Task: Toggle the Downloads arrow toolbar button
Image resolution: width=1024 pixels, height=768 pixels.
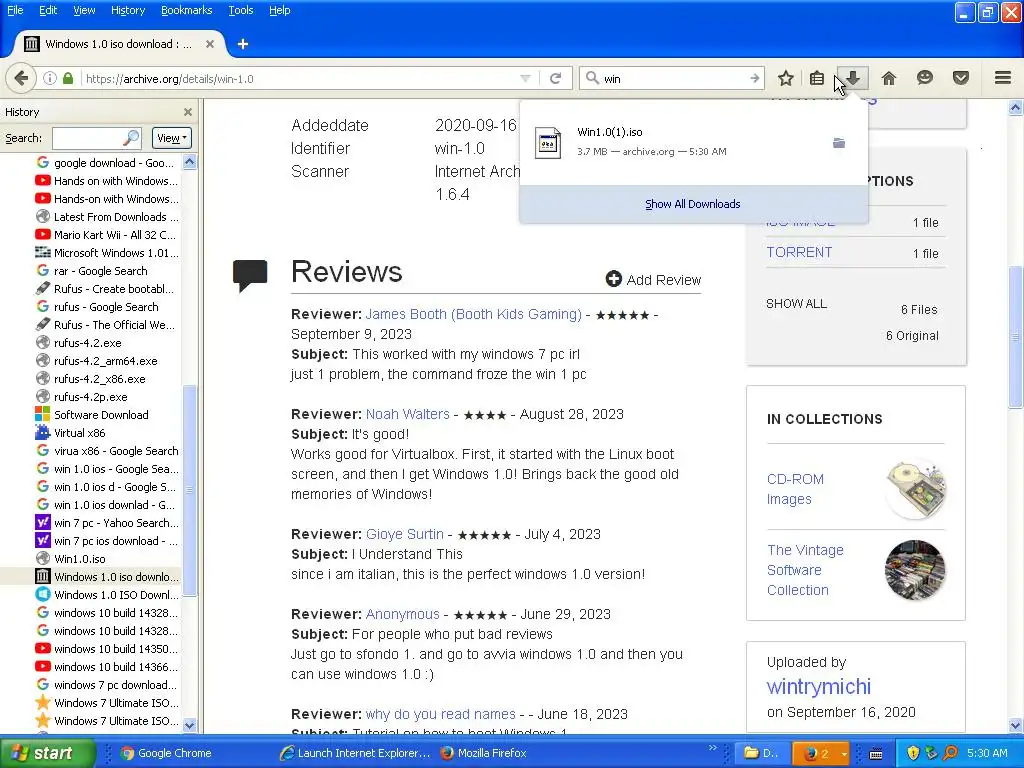Action: [852, 78]
